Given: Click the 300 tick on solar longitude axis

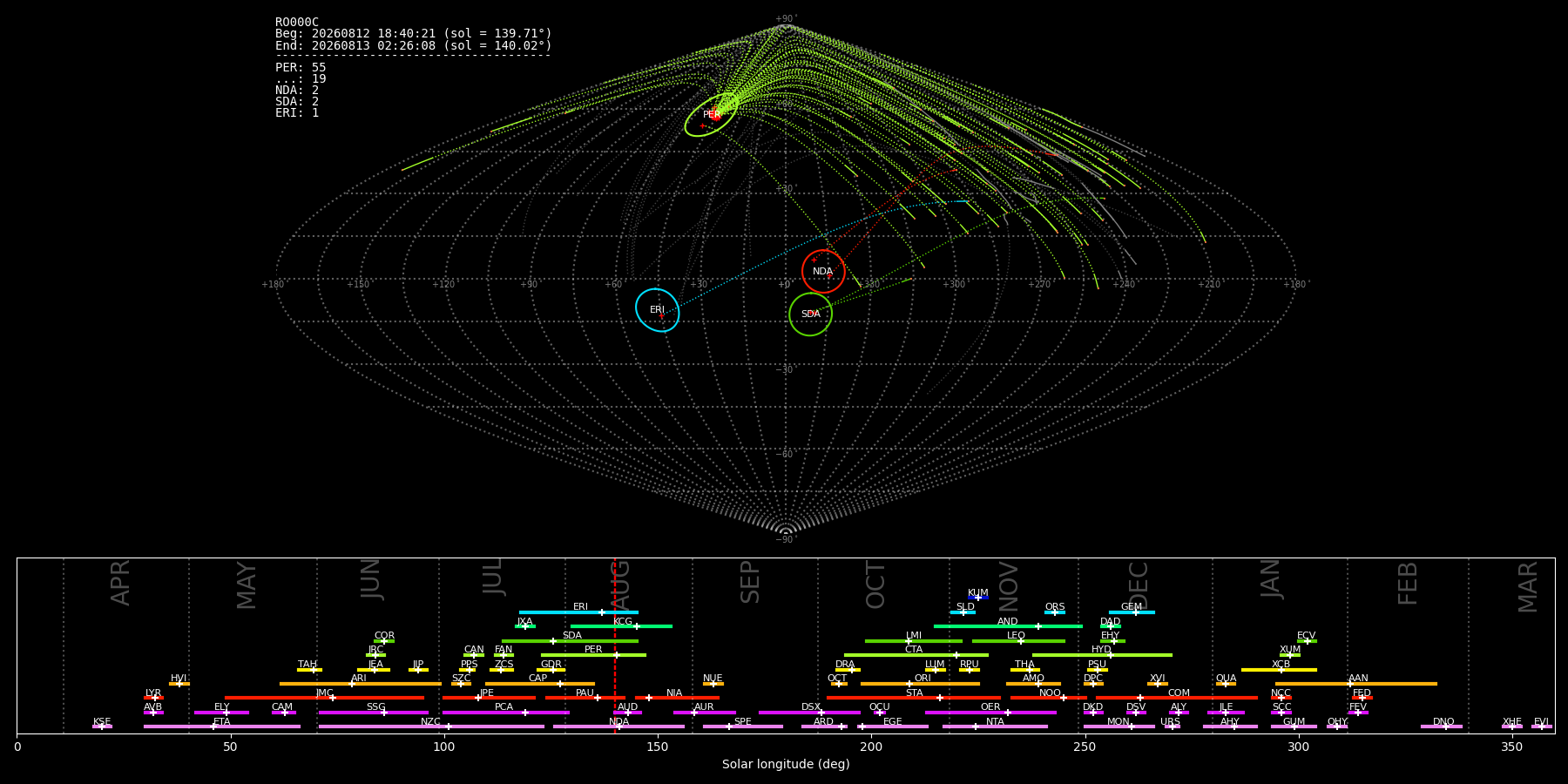Looking at the screenshot, I should tap(1298, 747).
